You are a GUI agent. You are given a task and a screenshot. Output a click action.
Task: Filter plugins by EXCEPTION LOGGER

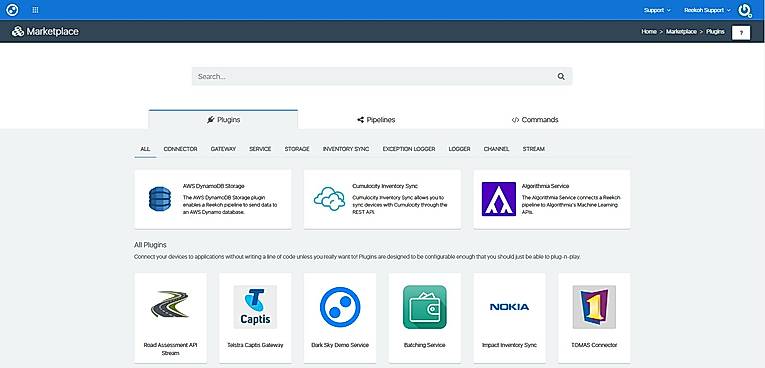pos(409,149)
